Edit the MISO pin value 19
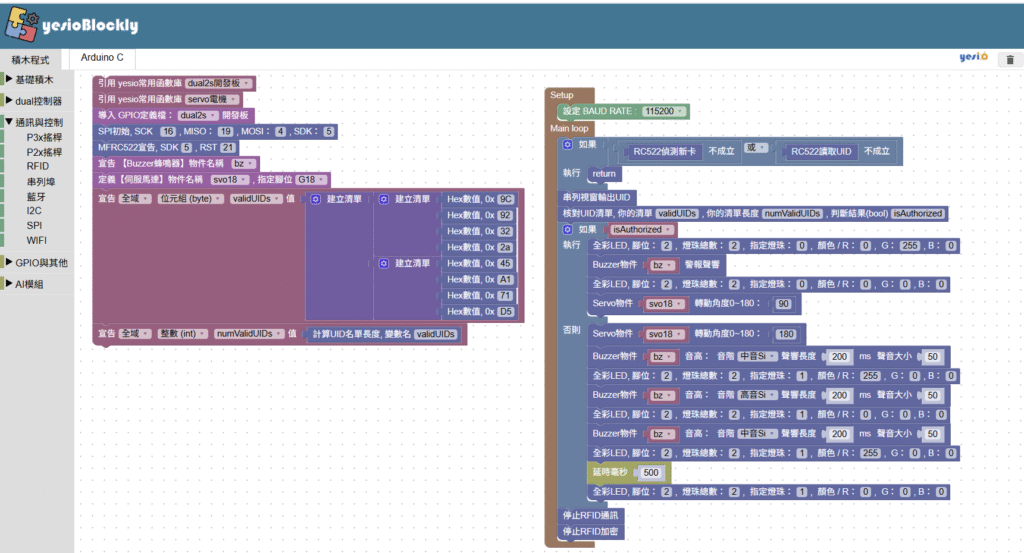The image size is (1024, 553). [225, 131]
